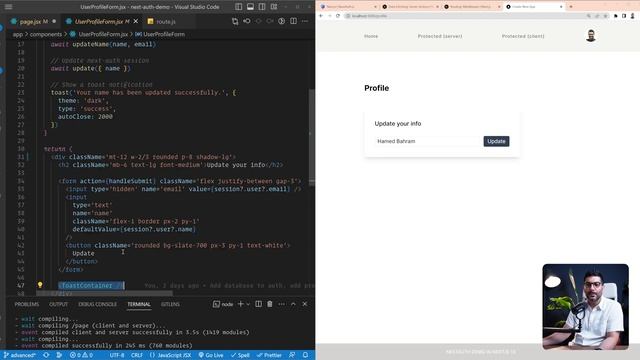Maximize panel with the chevron up icon
This screenshot has height=360, width=640.
coord(293,304)
